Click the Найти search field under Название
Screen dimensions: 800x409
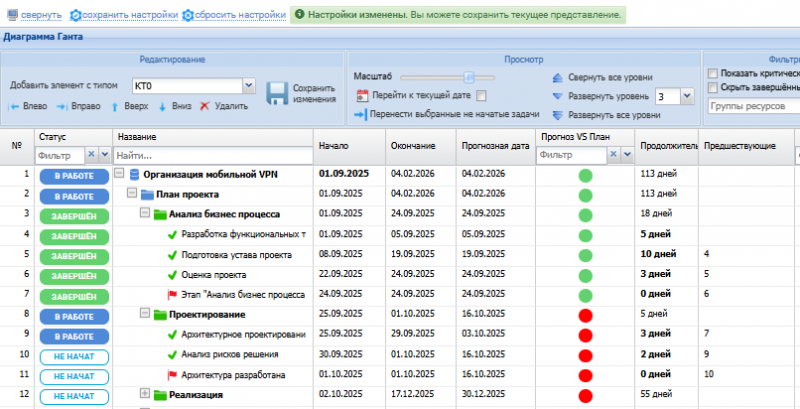click(212, 155)
